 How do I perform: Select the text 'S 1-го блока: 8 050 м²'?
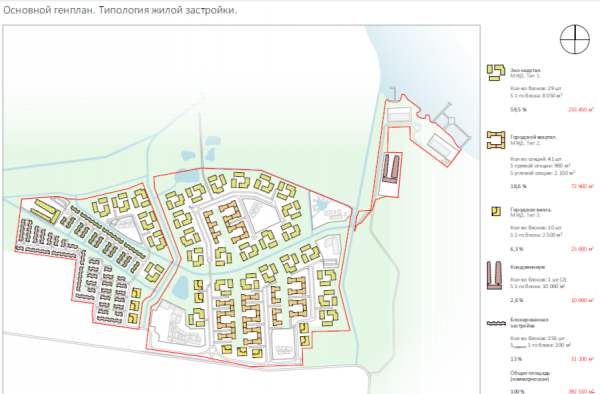(x=536, y=96)
